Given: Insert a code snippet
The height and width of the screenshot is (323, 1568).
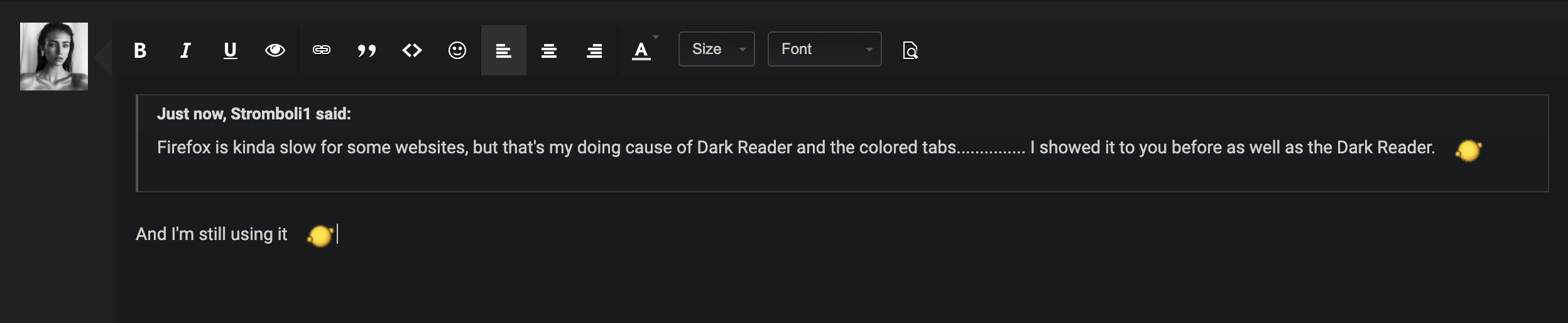Looking at the screenshot, I should click(x=412, y=50).
